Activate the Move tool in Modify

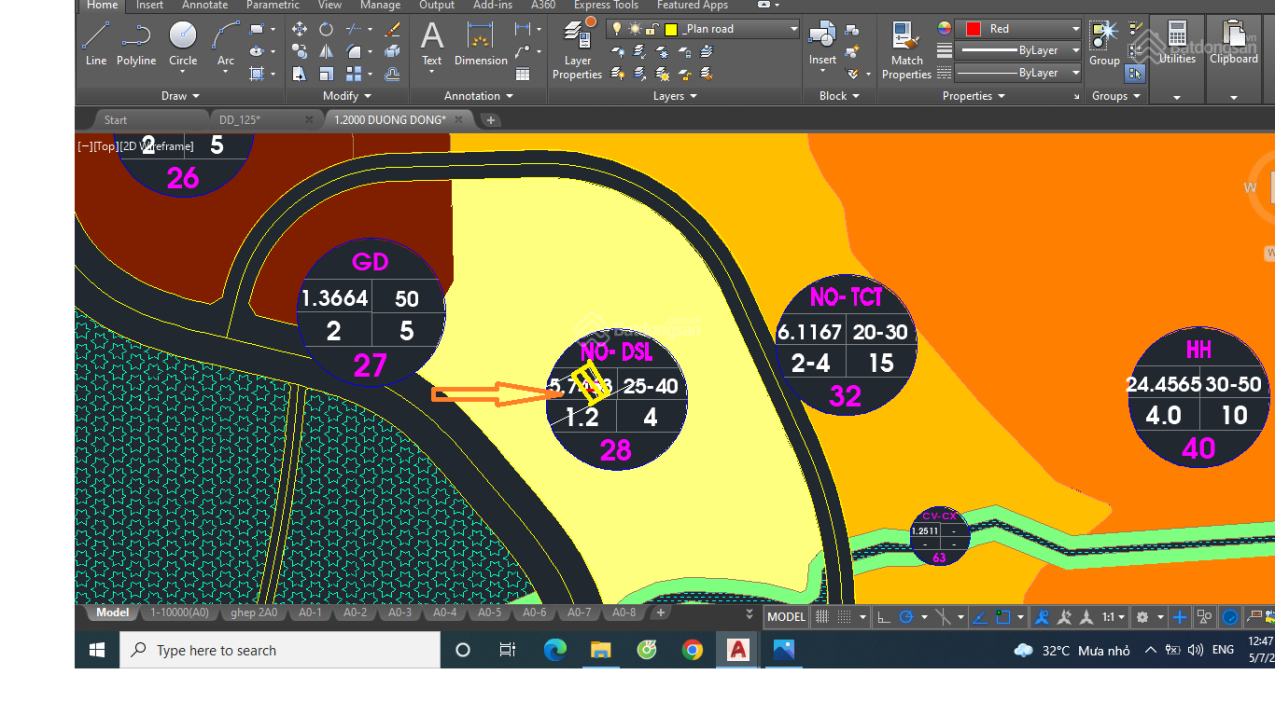pos(299,29)
